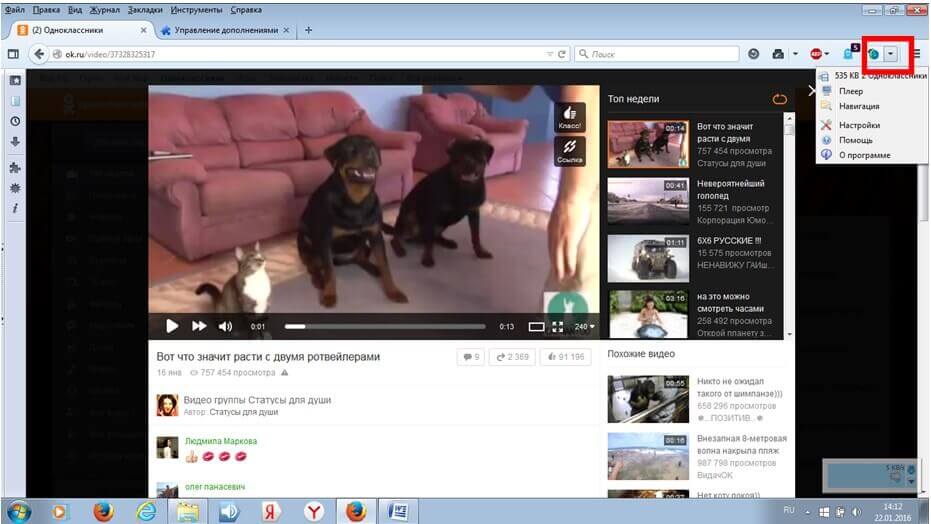The image size is (931, 524).
Task: Click the Adblock Plus toolbar icon
Action: tap(816, 53)
